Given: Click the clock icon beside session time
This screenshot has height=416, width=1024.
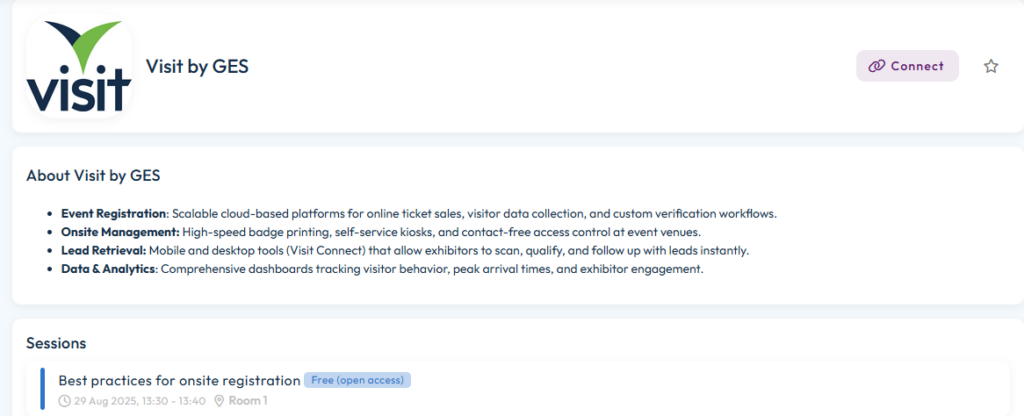Looking at the screenshot, I should 64,400.
